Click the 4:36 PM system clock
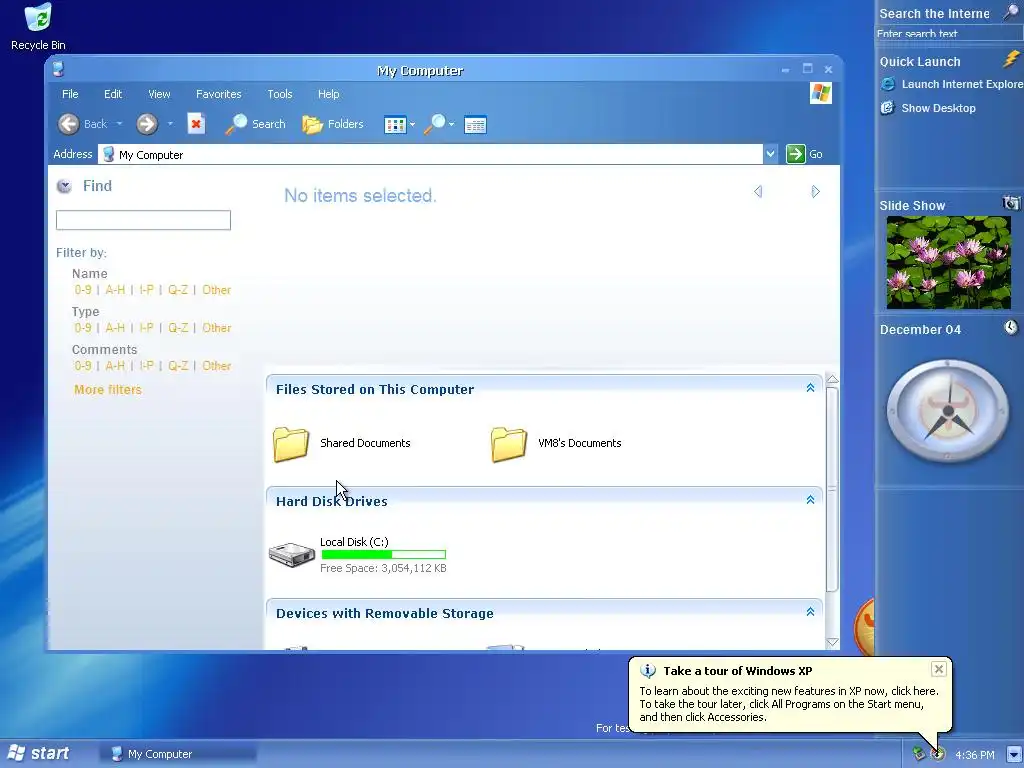The image size is (1024, 768). (x=974, y=755)
